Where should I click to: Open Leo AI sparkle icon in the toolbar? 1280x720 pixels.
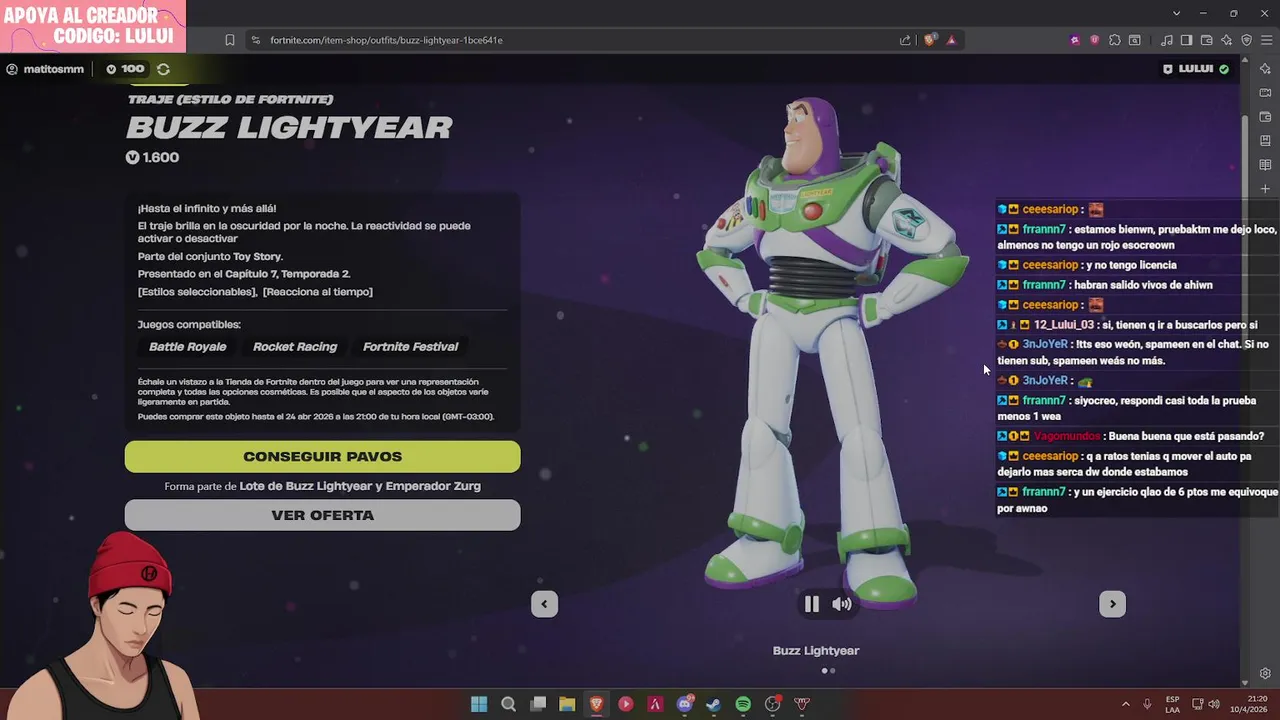(x=1227, y=40)
